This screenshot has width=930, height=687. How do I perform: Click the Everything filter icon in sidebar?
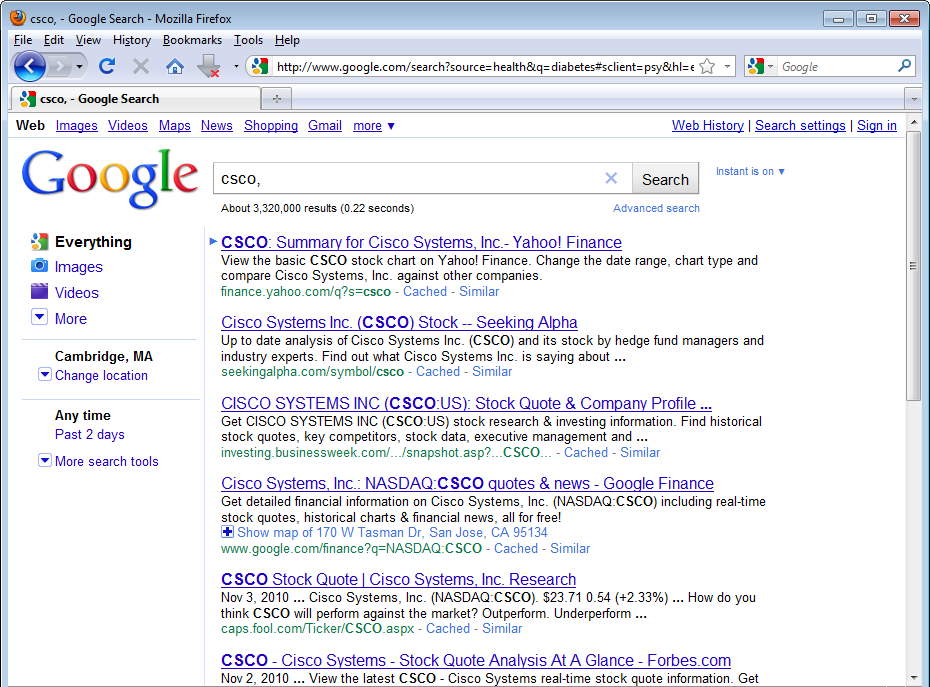tap(39, 241)
